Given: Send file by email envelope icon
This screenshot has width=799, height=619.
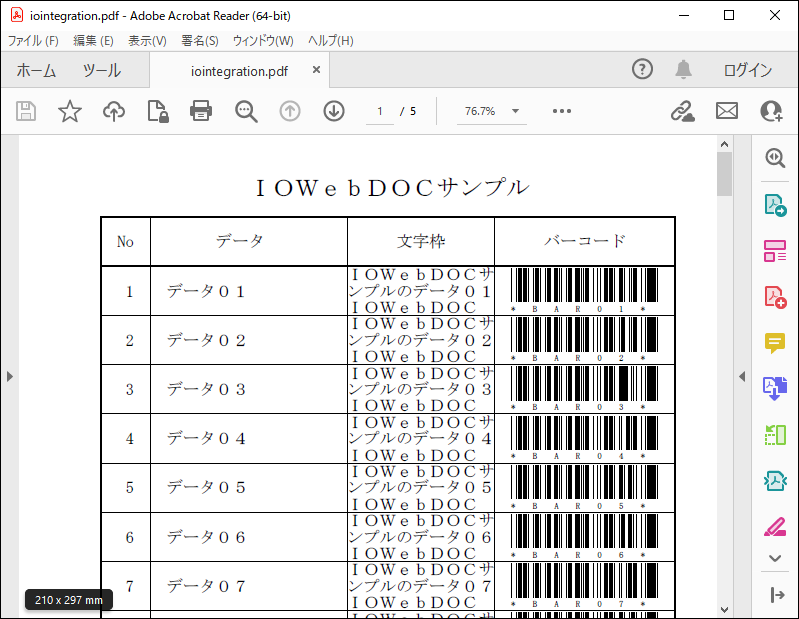Looking at the screenshot, I should [727, 111].
